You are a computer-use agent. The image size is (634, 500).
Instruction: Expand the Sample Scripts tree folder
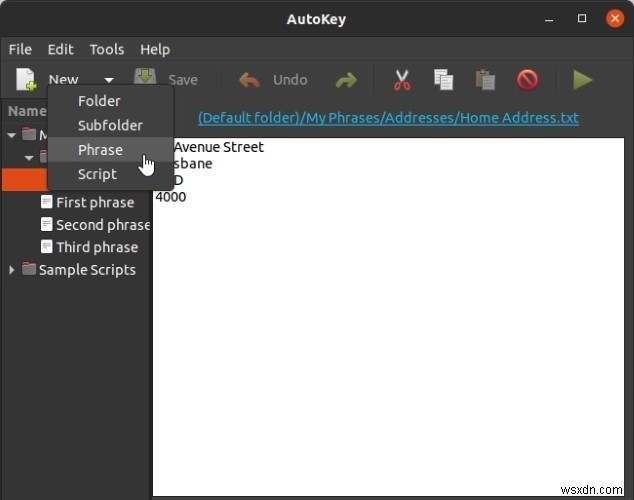12,270
